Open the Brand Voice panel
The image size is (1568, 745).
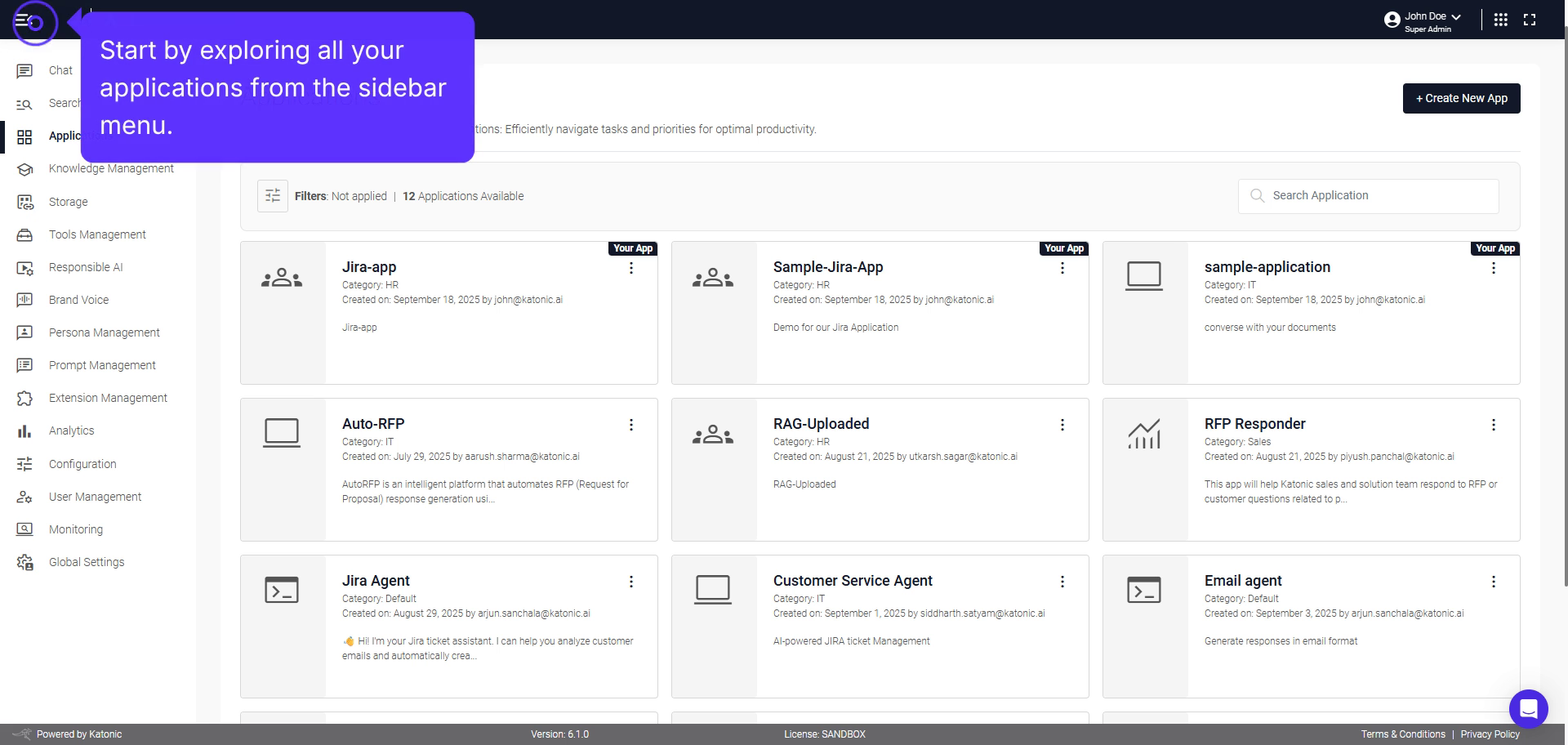pos(78,300)
